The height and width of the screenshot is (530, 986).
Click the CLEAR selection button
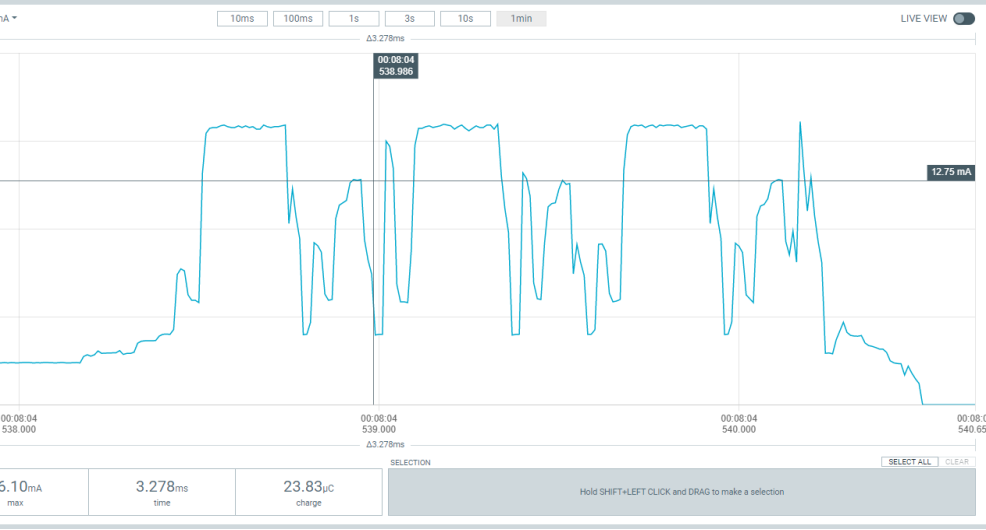(956, 461)
